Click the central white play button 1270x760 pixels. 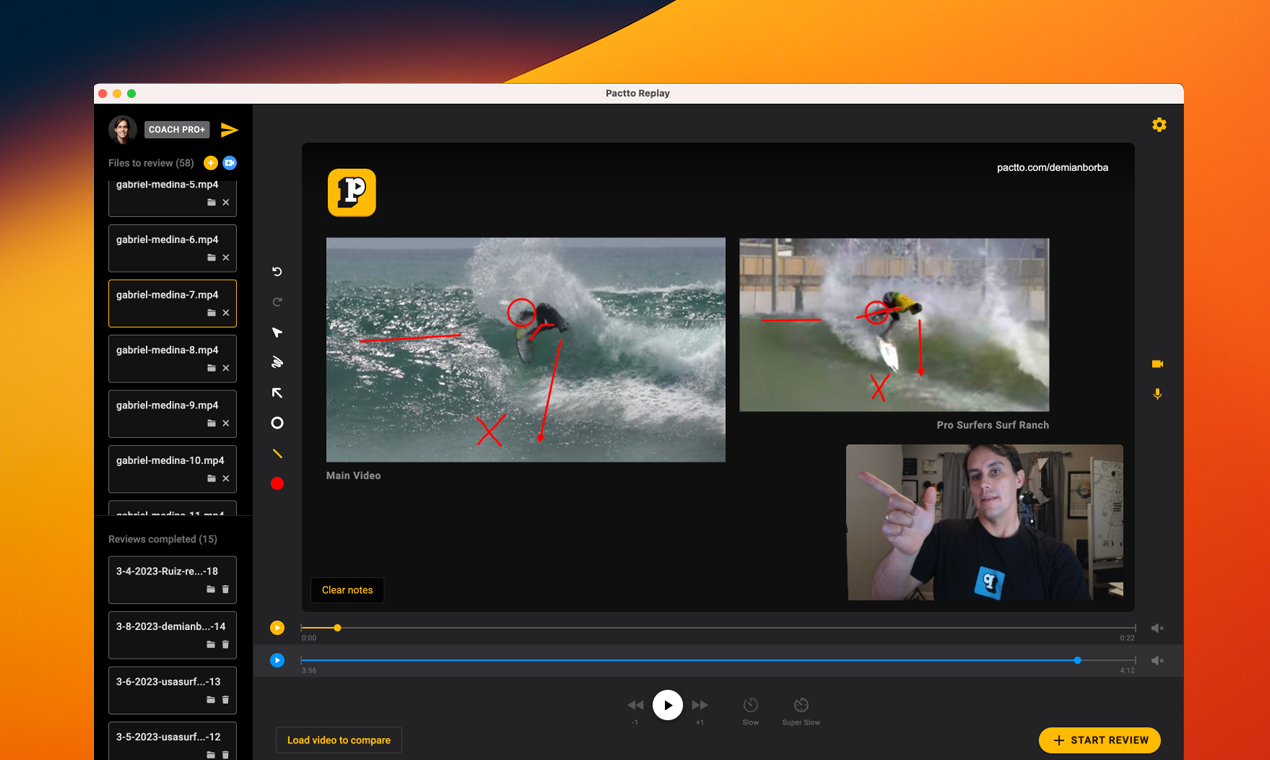click(x=667, y=705)
